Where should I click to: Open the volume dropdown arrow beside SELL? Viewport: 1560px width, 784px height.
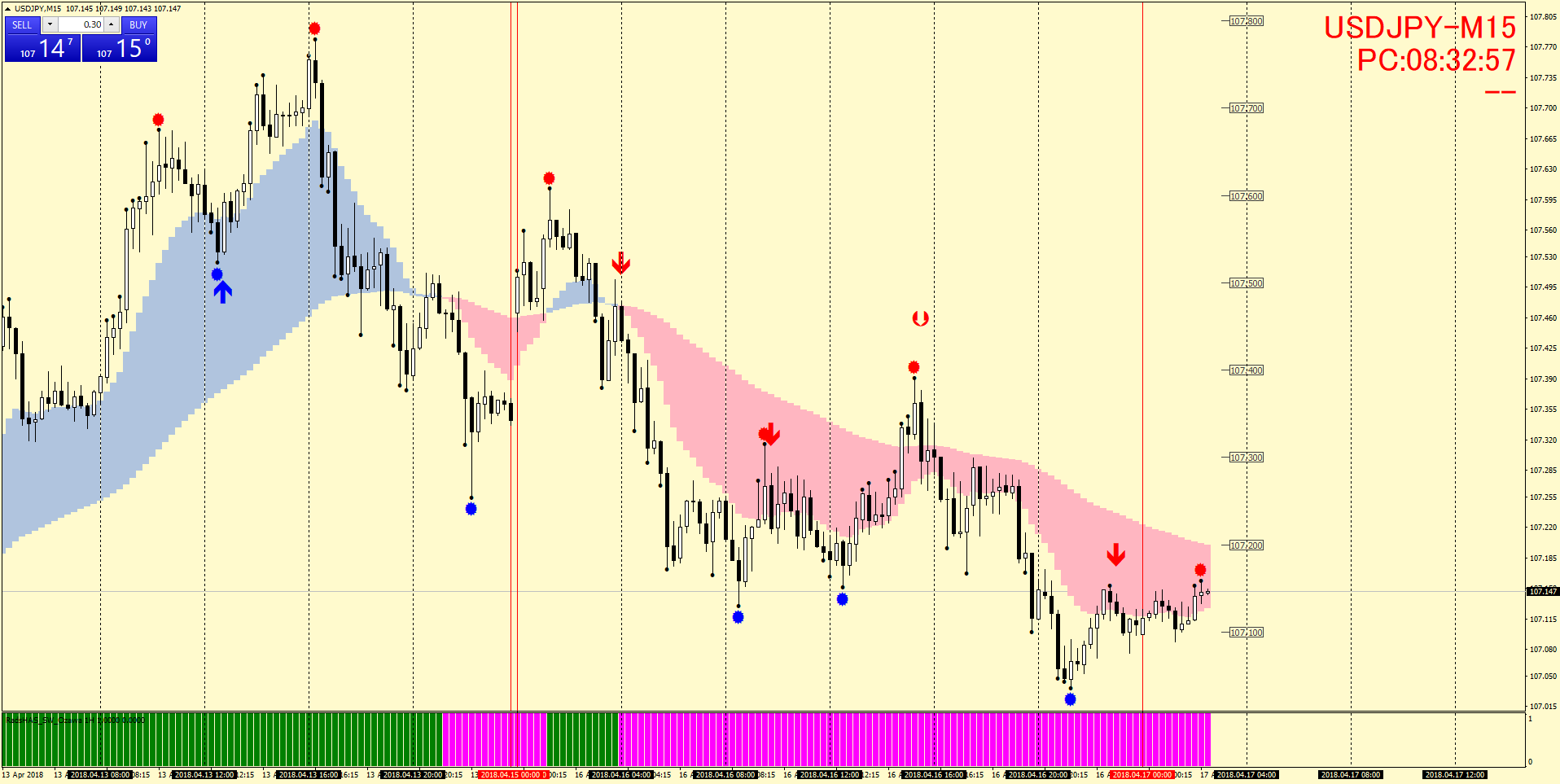[x=50, y=25]
